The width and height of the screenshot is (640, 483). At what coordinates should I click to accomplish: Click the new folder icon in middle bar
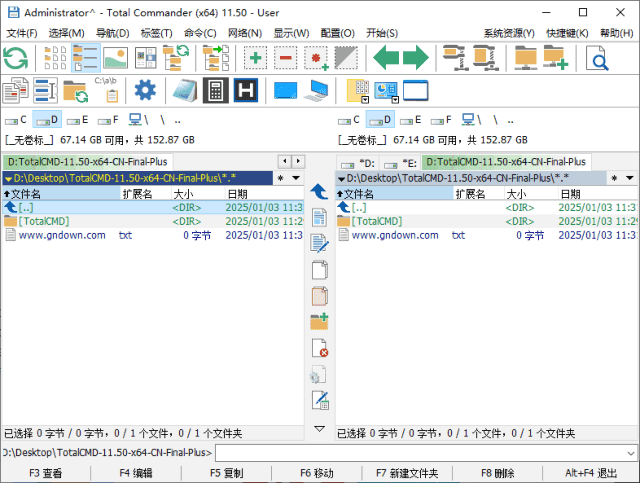pos(319,321)
